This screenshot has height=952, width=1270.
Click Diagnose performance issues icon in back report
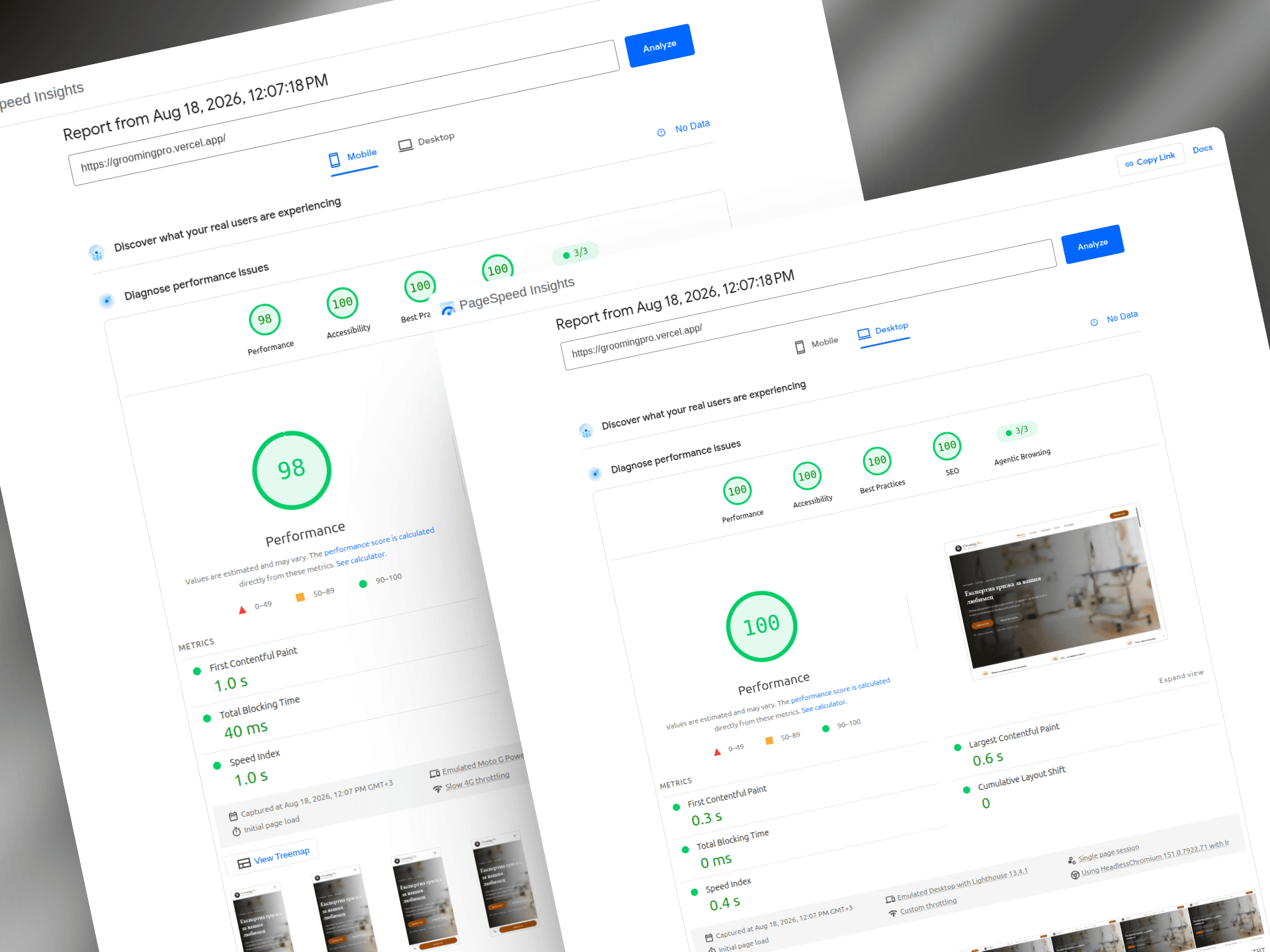point(107,300)
